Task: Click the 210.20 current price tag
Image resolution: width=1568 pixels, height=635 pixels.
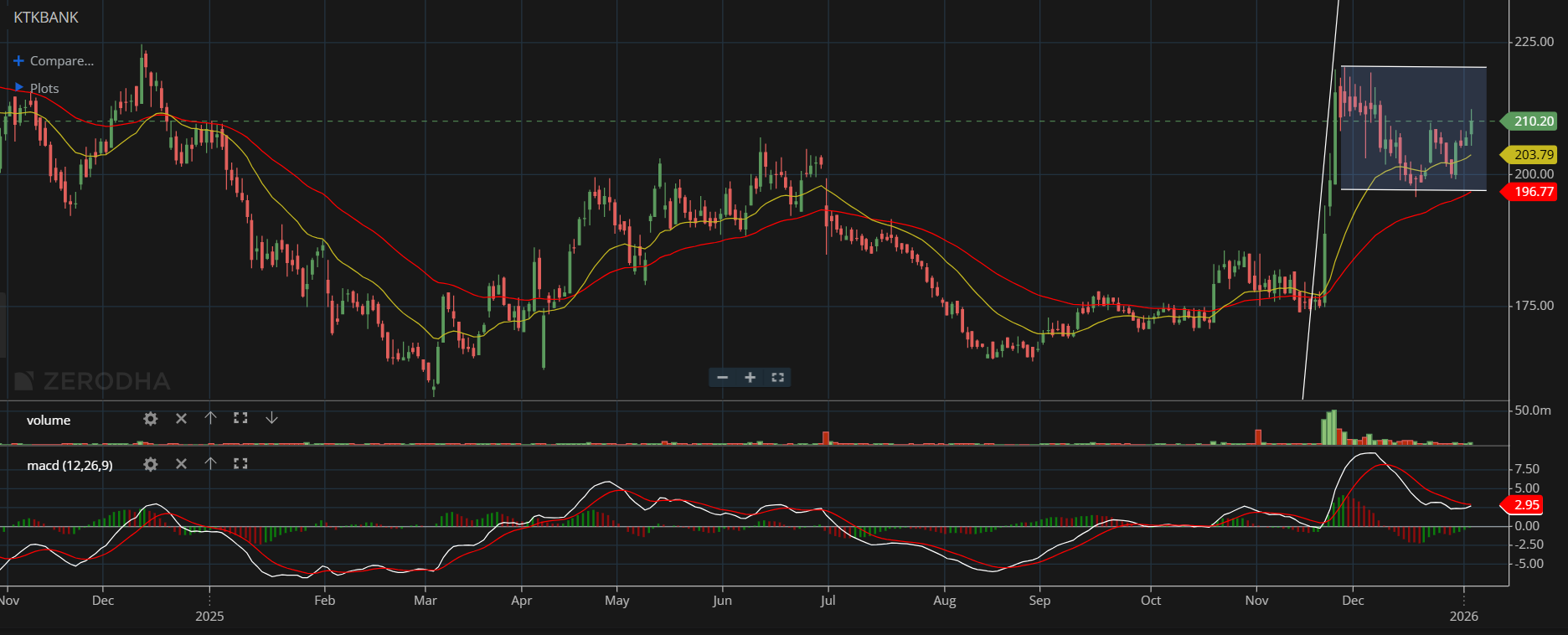Action: coord(1529,121)
